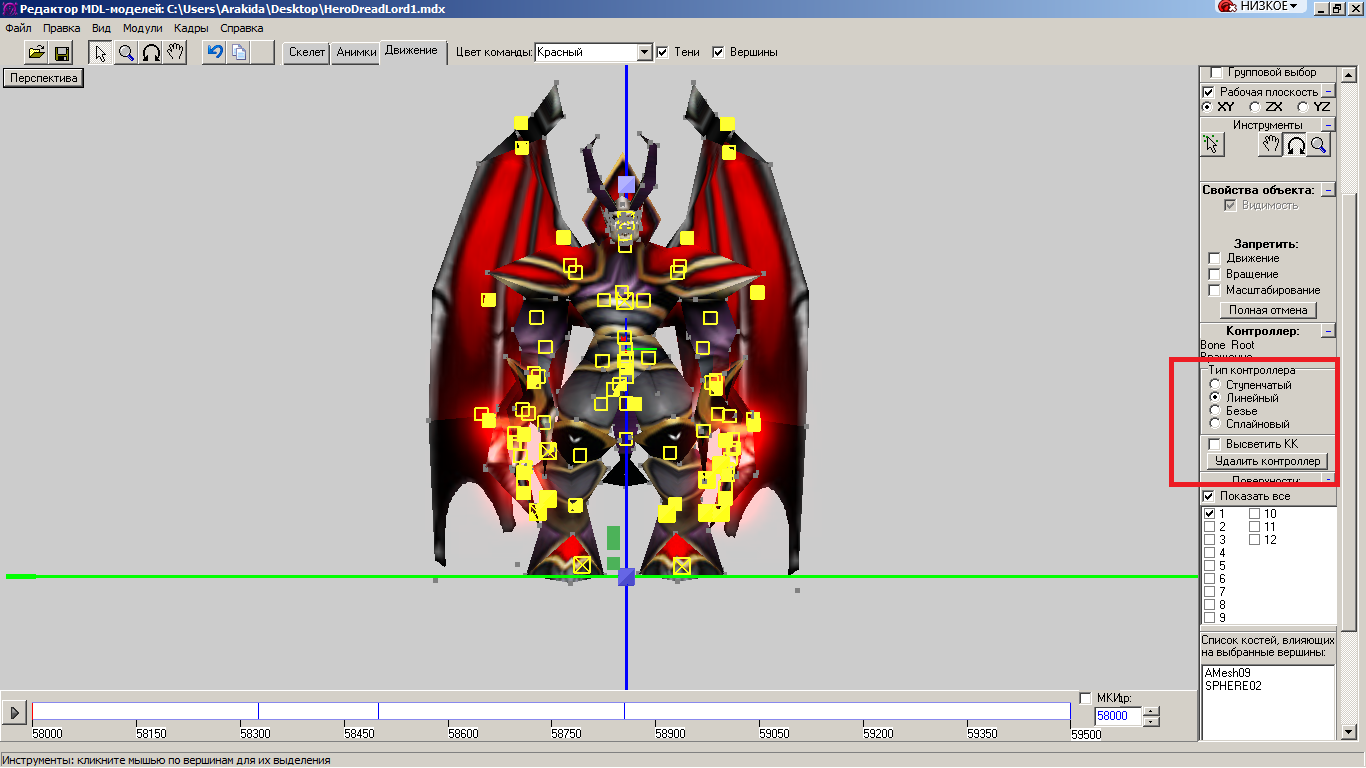Click the current frame input field 58000
Image resolution: width=1366 pixels, height=768 pixels.
(1119, 716)
